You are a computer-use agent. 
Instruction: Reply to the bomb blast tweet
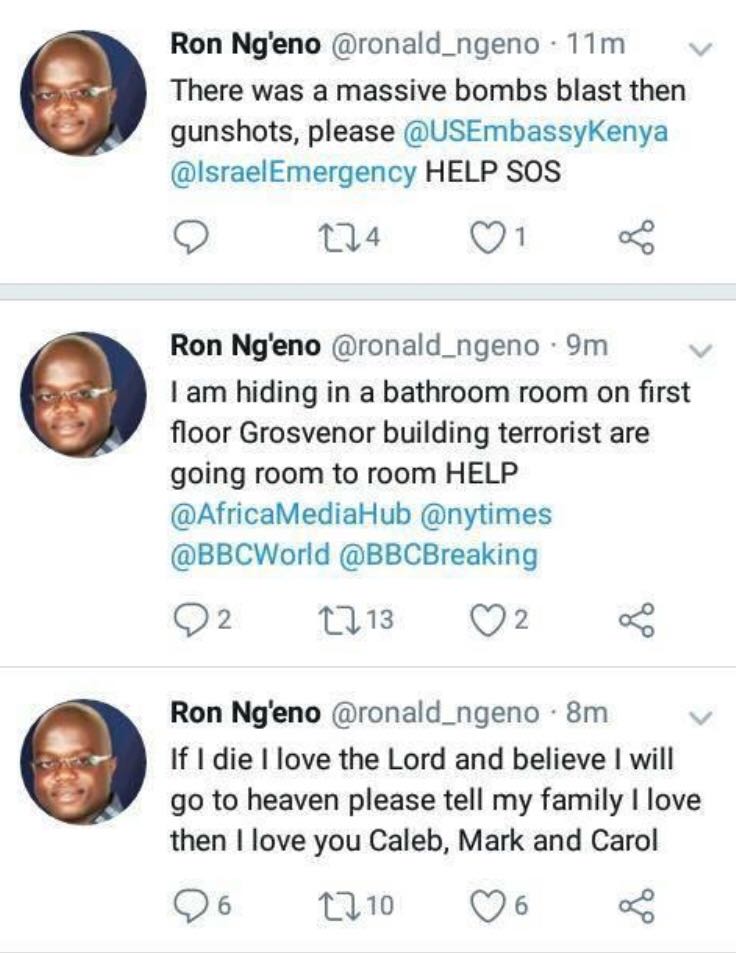coord(189,237)
